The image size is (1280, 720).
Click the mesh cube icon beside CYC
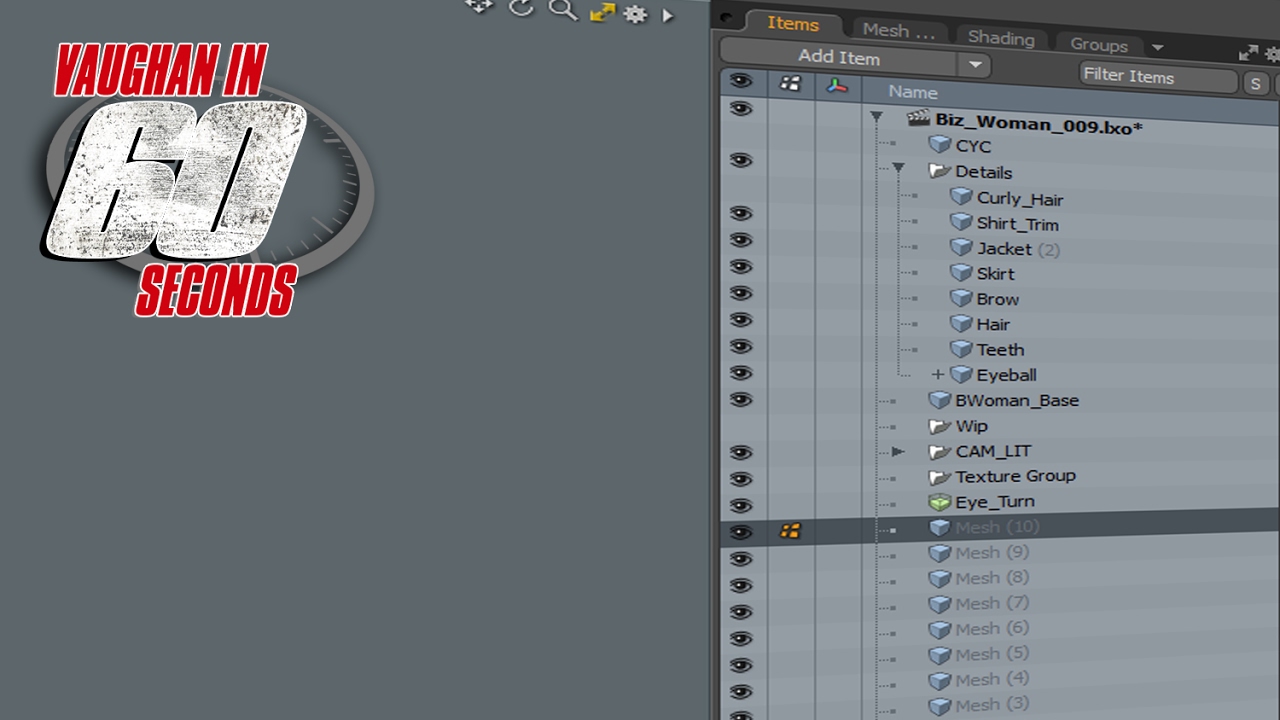point(940,145)
